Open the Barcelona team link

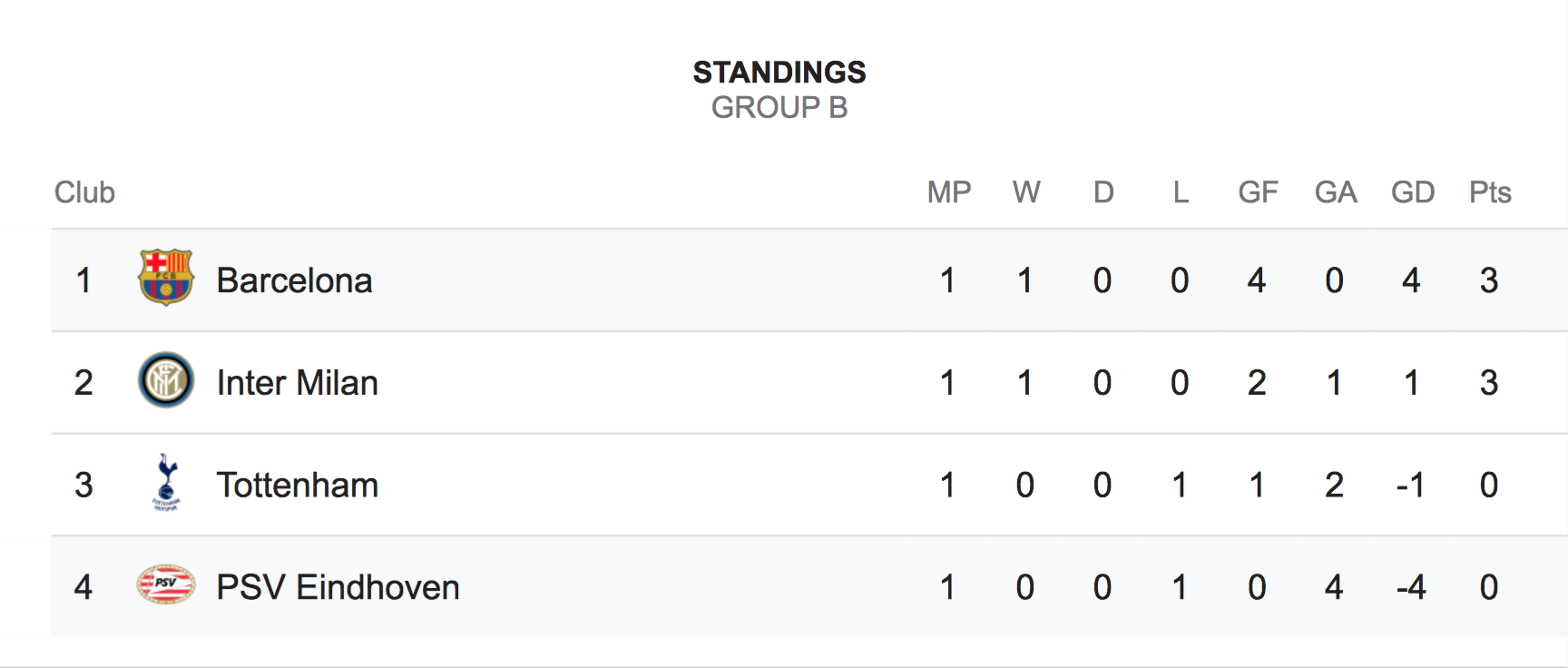(x=294, y=280)
